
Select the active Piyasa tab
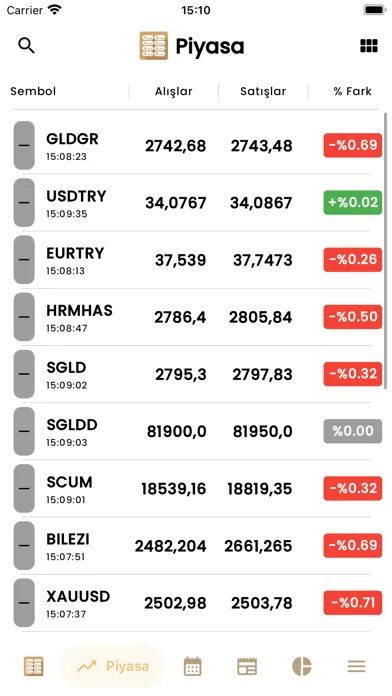point(112,666)
